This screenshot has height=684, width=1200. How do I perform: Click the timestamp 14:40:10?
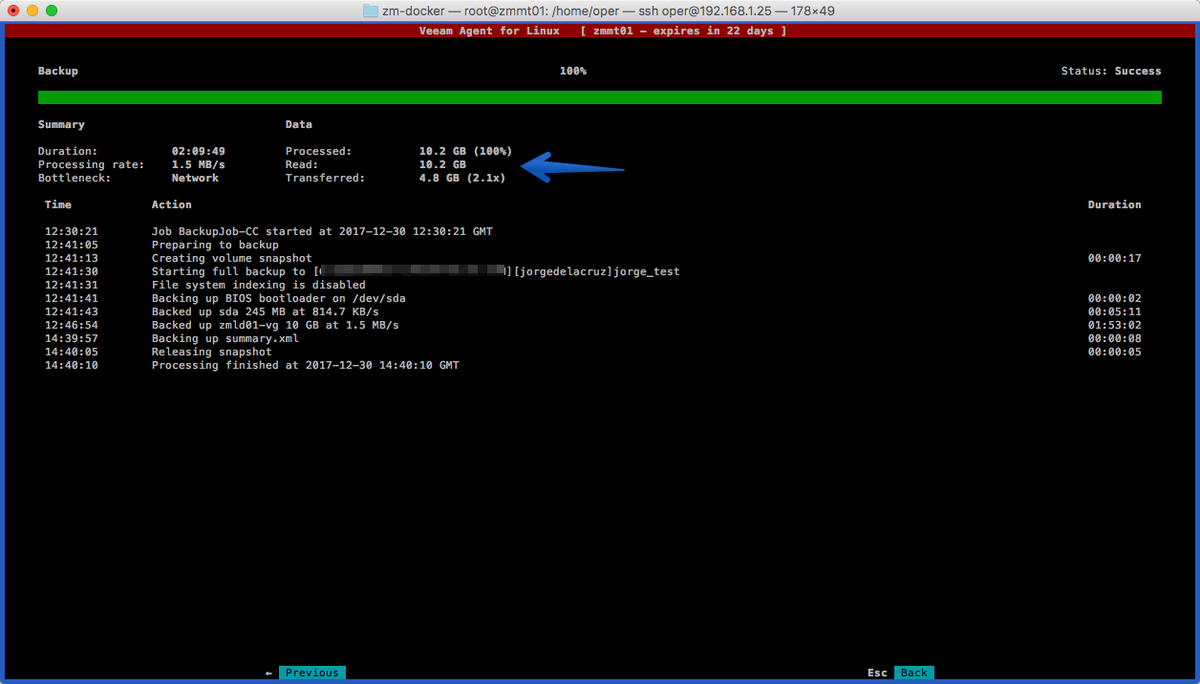[x=71, y=366]
